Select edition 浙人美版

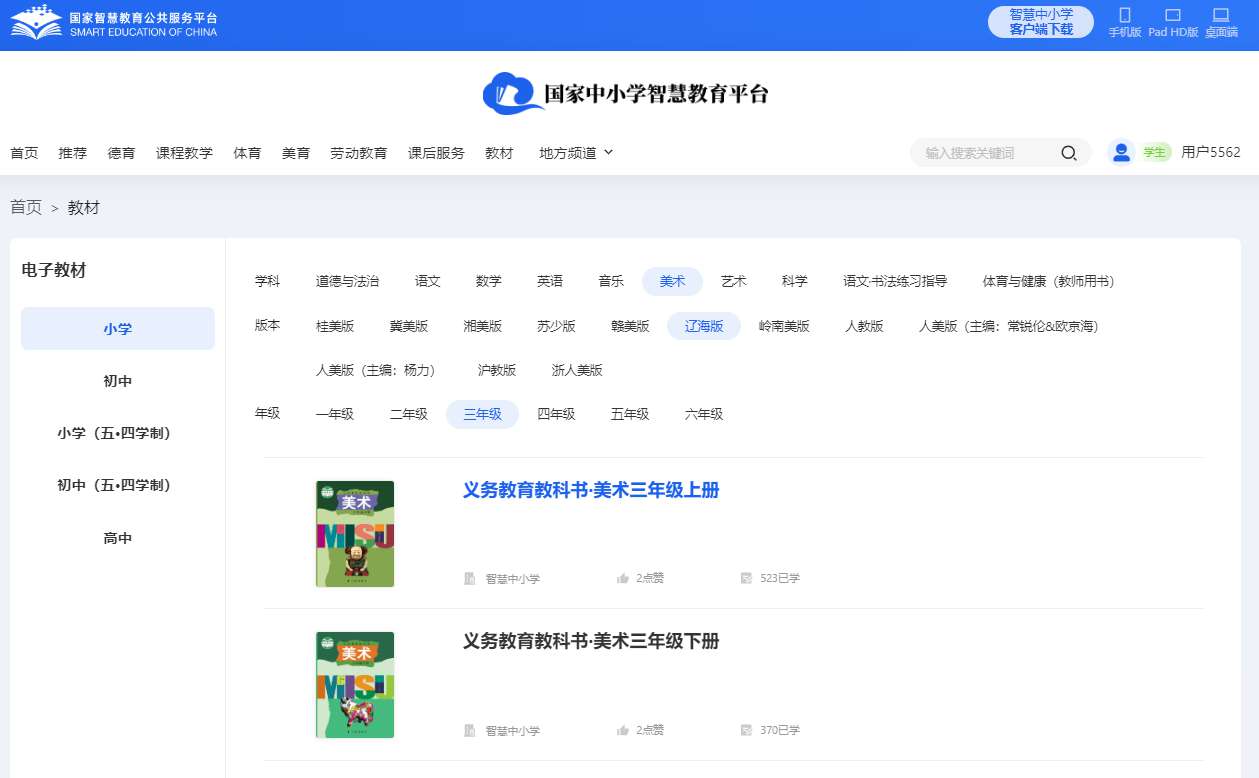(577, 370)
